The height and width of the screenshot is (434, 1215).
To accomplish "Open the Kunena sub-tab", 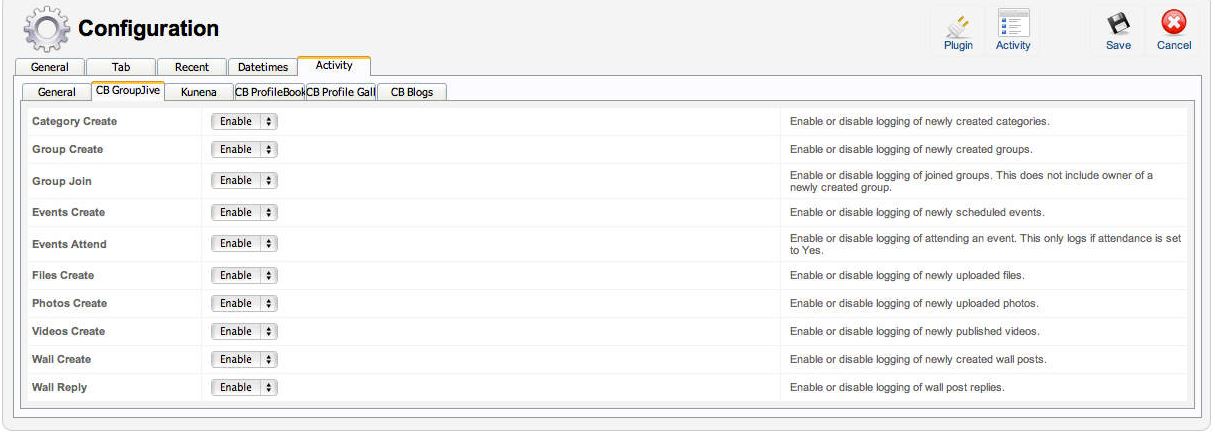I will coord(199,92).
